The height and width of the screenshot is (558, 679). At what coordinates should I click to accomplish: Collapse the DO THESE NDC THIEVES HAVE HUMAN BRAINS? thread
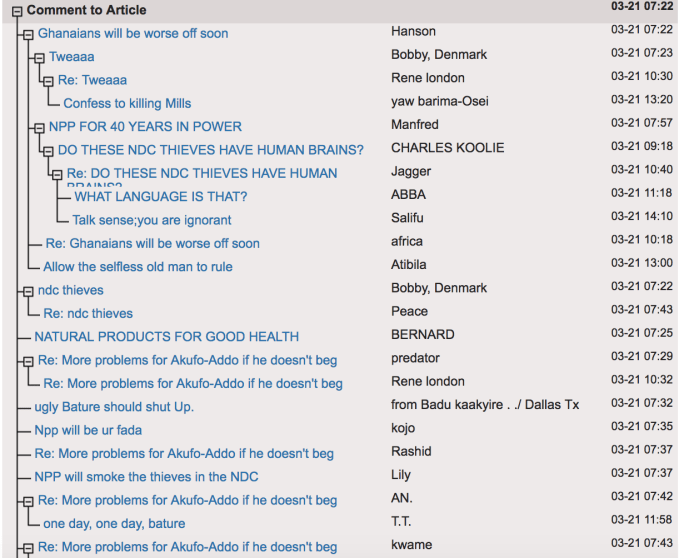[47, 150]
